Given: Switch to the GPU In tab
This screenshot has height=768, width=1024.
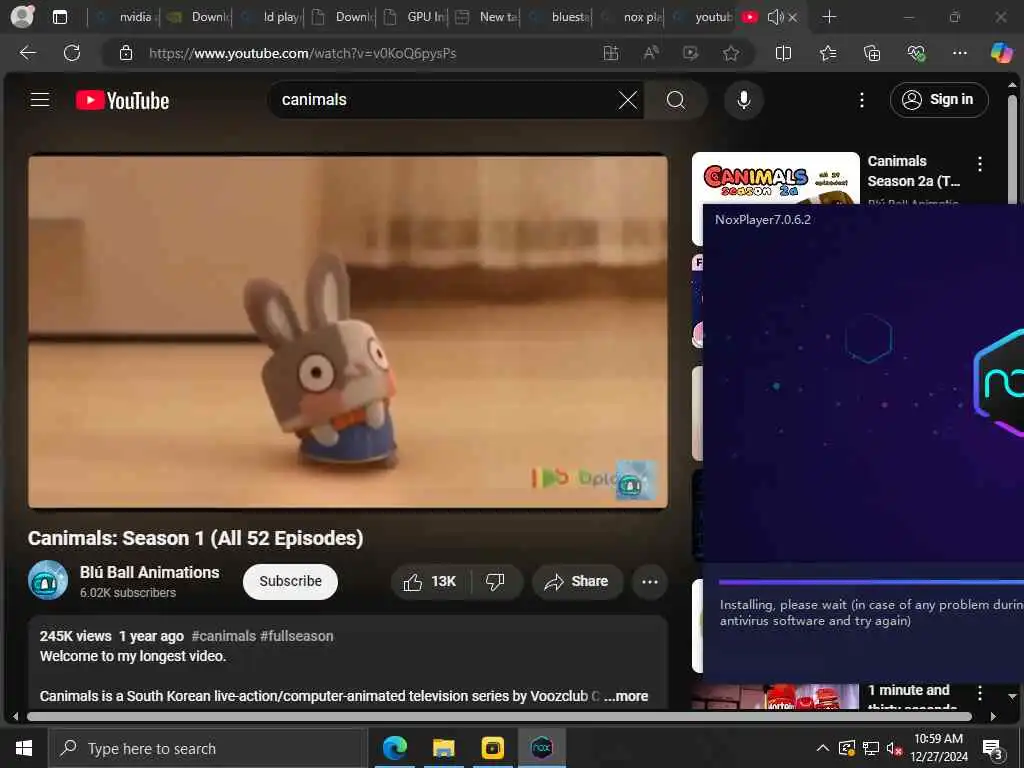Looking at the screenshot, I should coord(415,17).
